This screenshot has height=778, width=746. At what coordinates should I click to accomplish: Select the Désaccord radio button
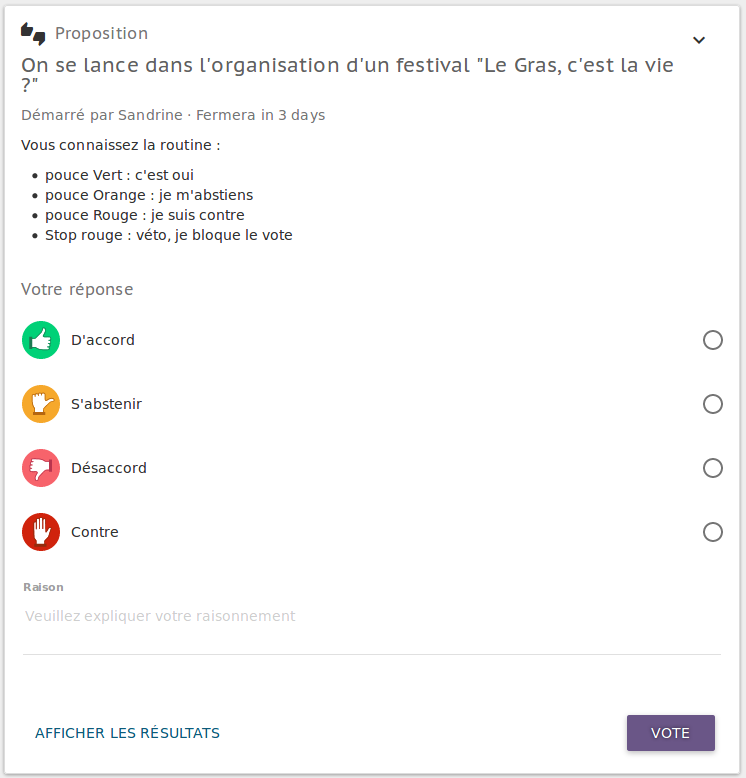tap(712, 468)
